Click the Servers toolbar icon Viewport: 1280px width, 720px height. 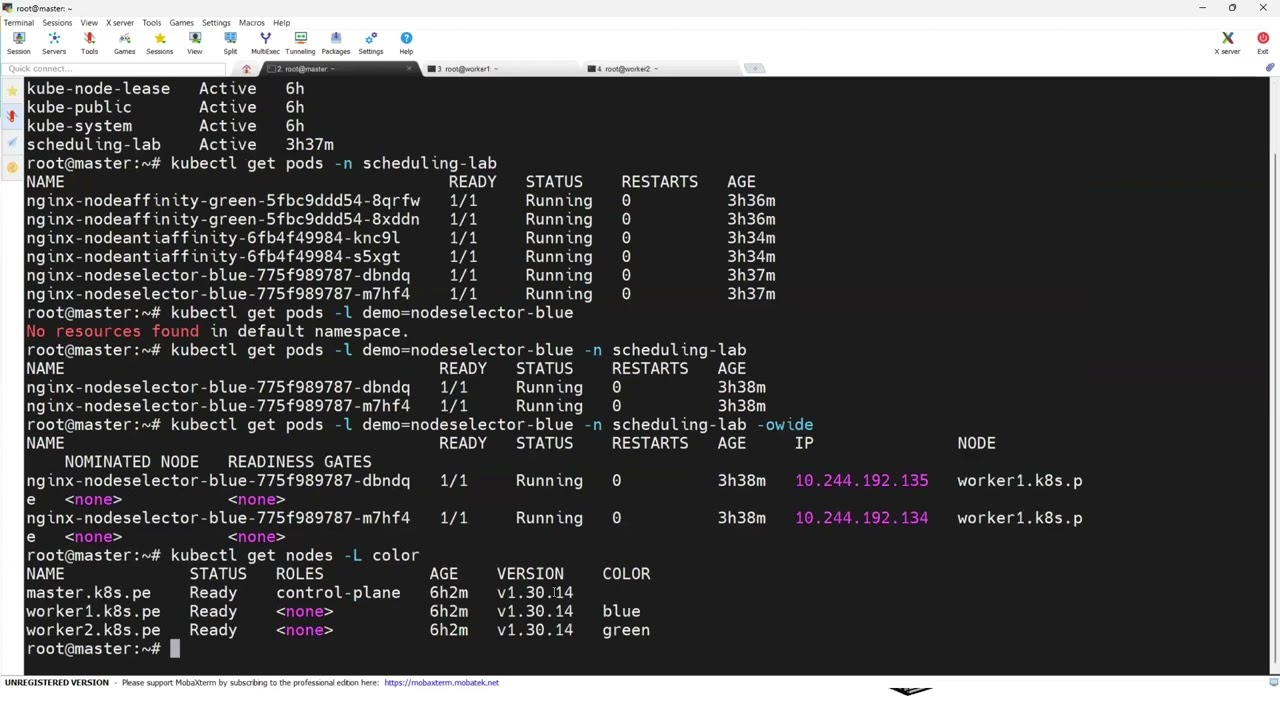tap(54, 43)
